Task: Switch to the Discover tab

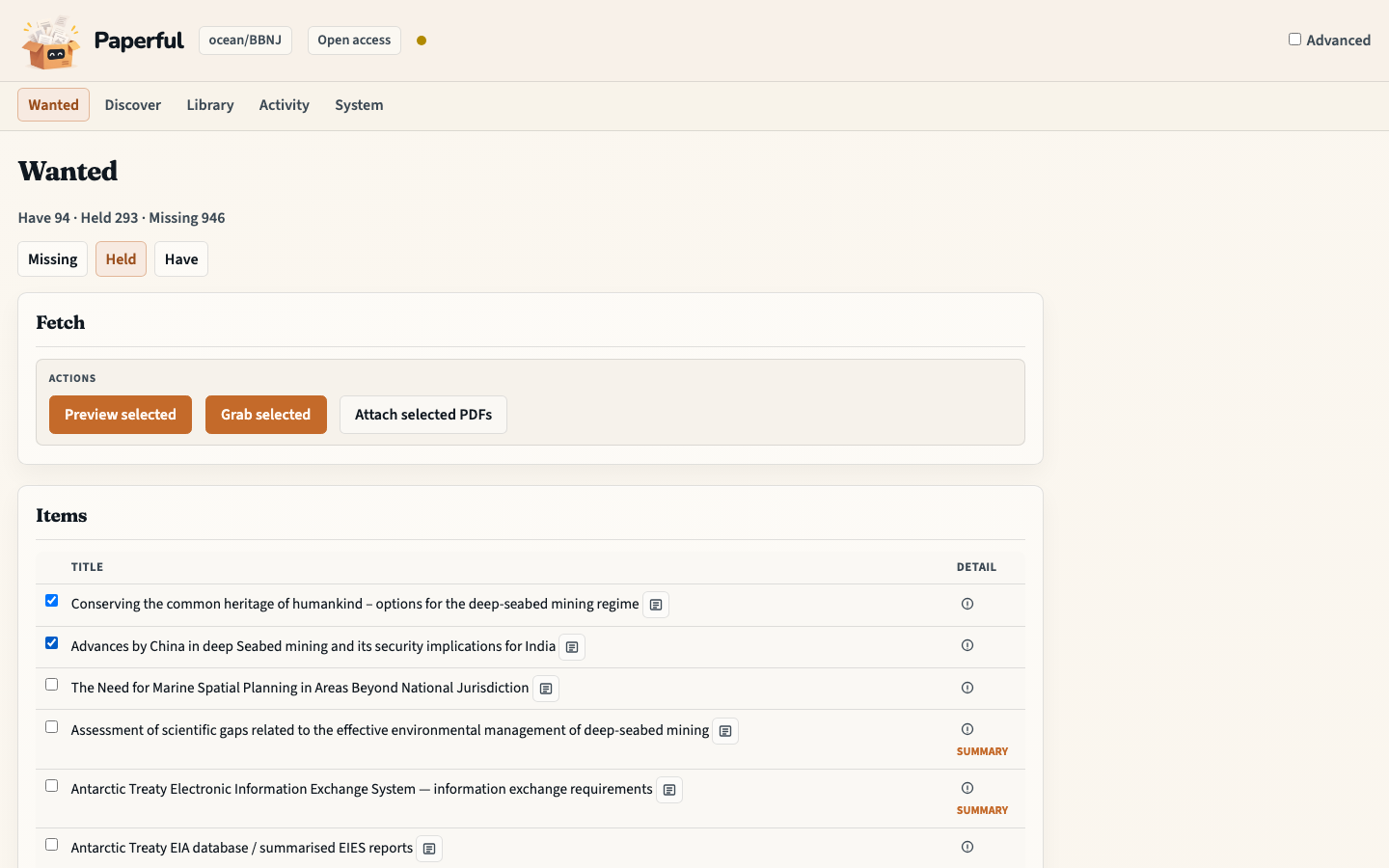Action: [133, 105]
